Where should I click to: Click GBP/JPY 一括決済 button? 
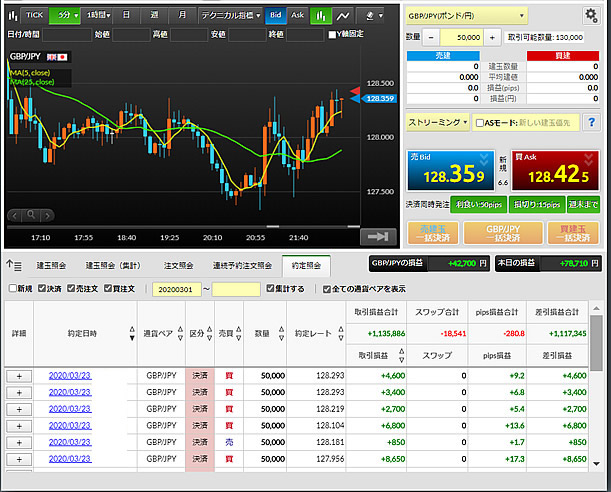(x=503, y=233)
